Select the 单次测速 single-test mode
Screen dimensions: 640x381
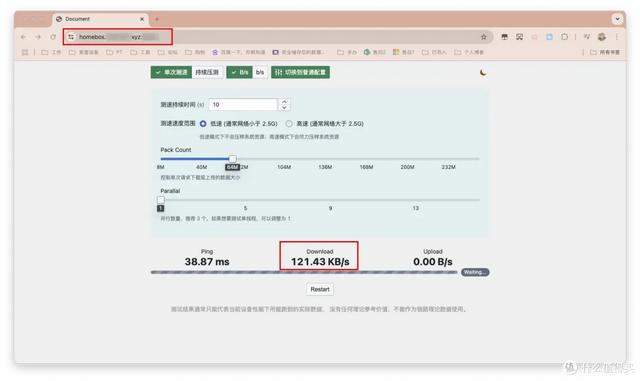(x=171, y=72)
